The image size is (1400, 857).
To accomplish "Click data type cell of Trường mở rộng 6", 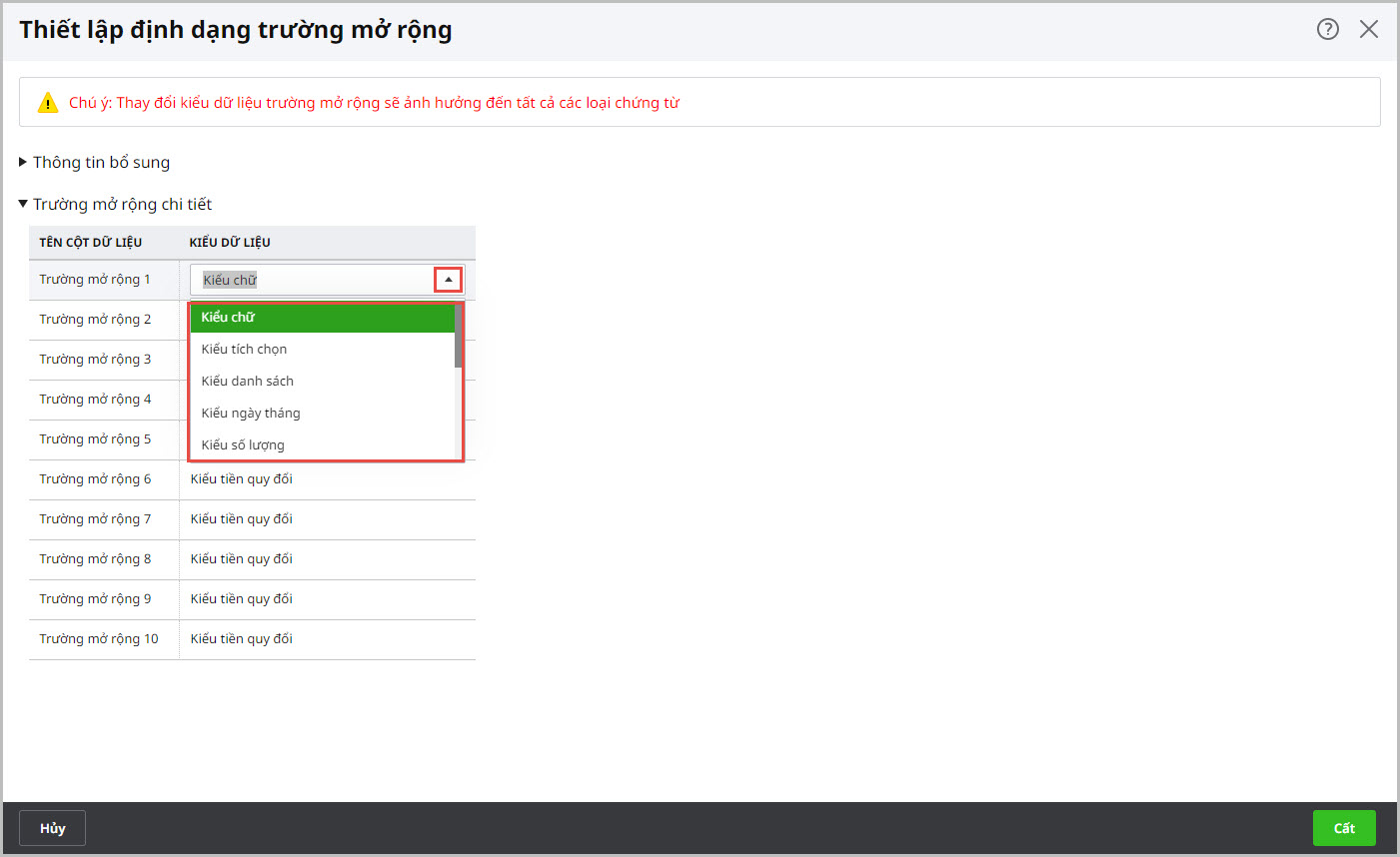I will (x=327, y=479).
